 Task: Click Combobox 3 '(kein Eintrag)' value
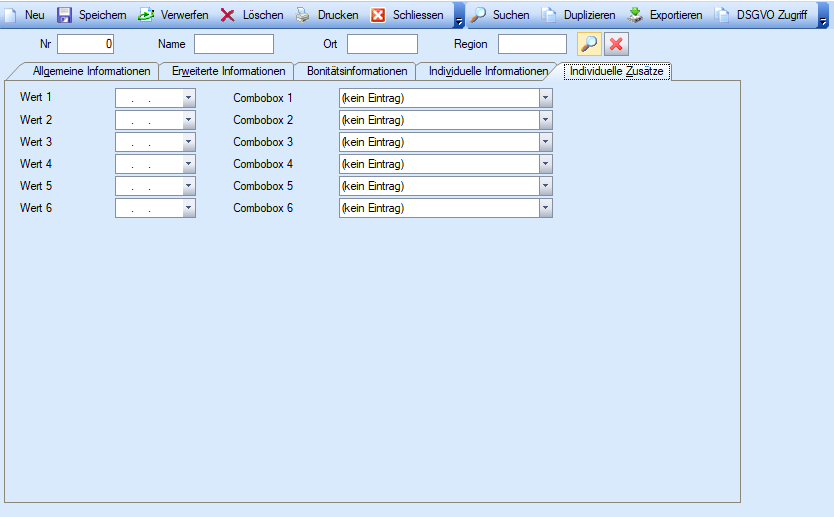tap(373, 142)
